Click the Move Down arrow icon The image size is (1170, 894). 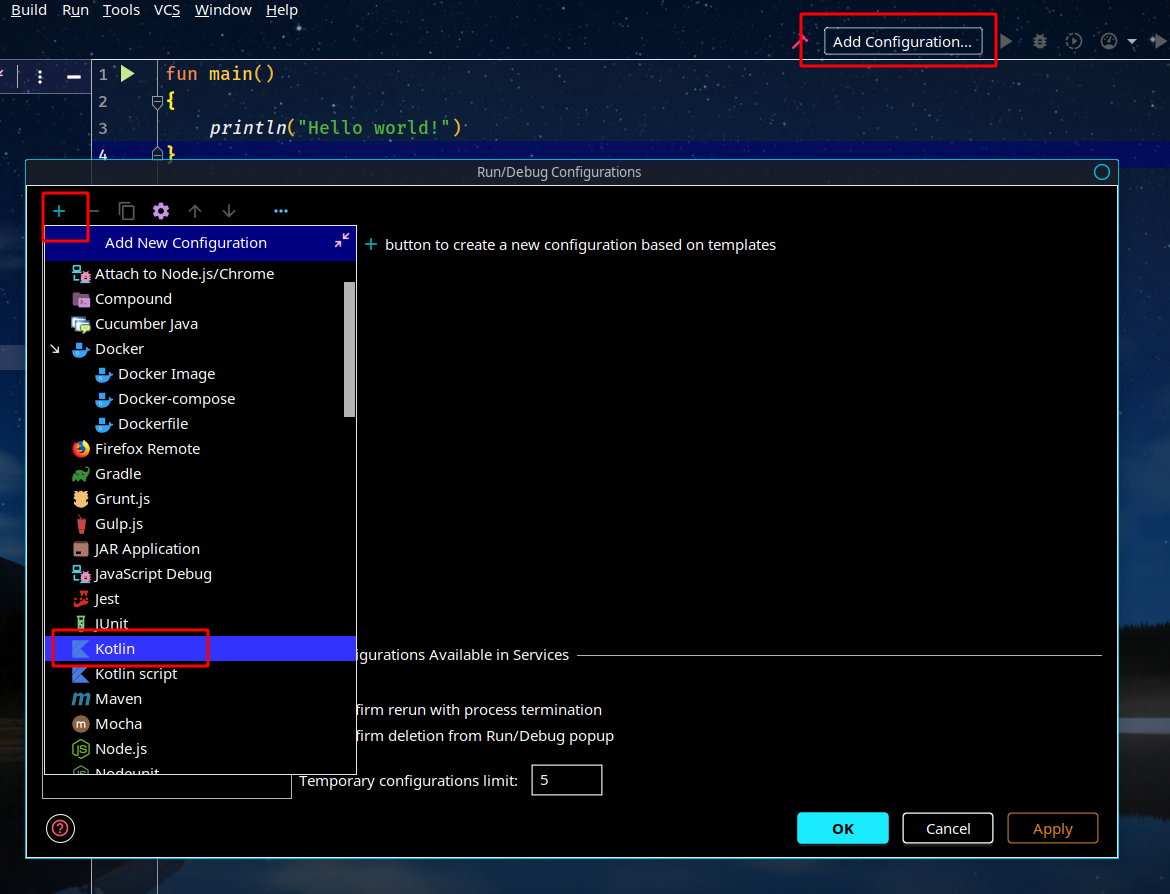point(229,211)
